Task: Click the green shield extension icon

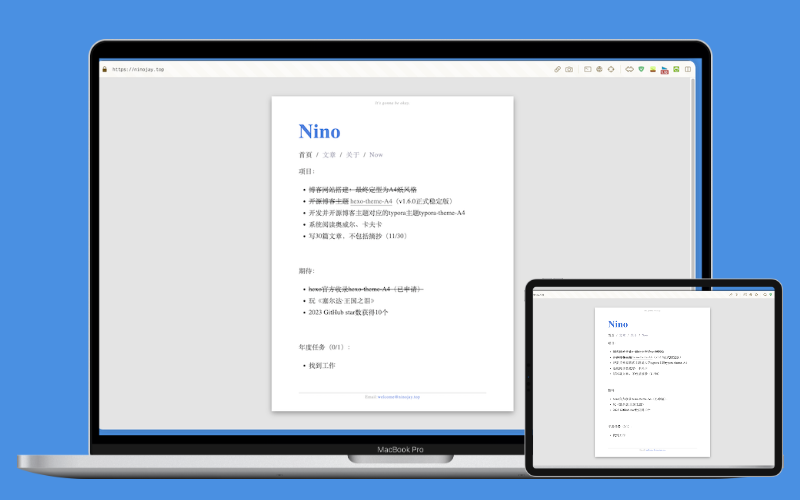Action: coord(641,69)
